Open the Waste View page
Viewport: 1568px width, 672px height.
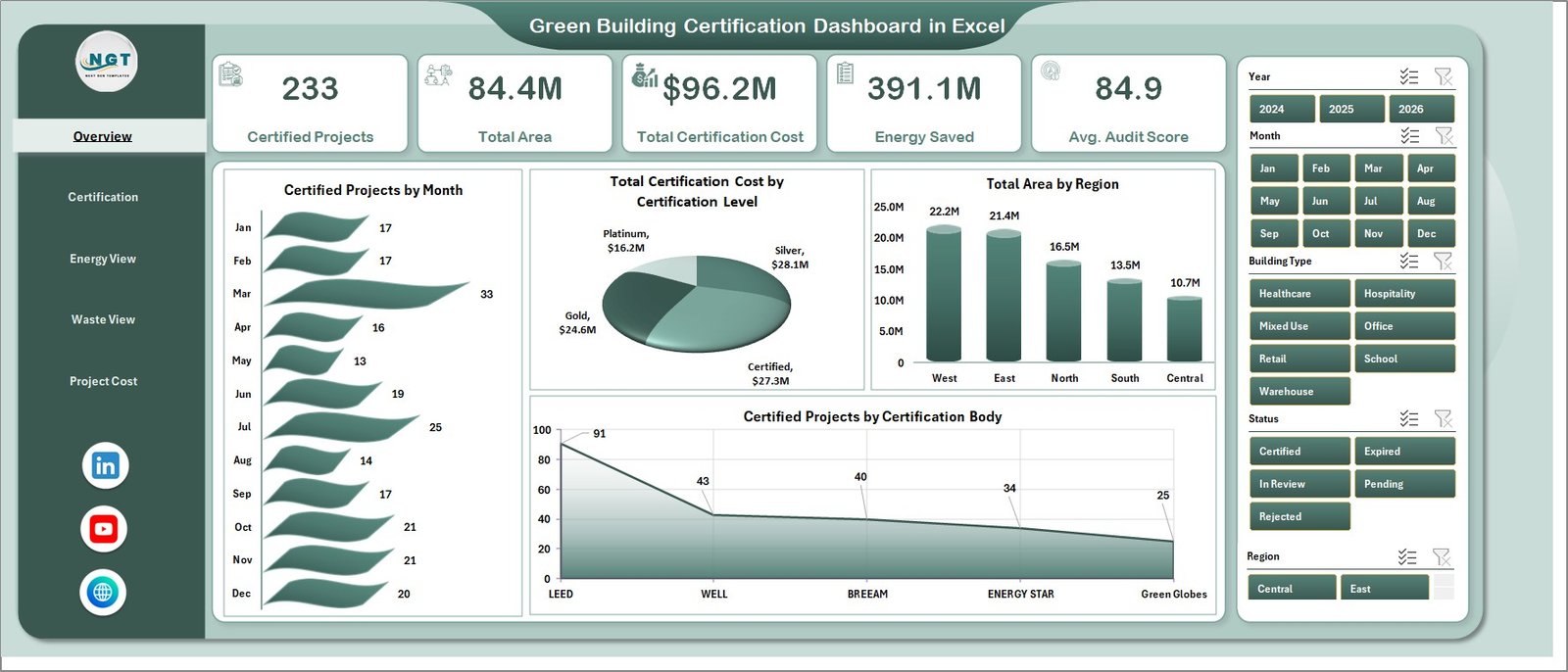pos(103,319)
